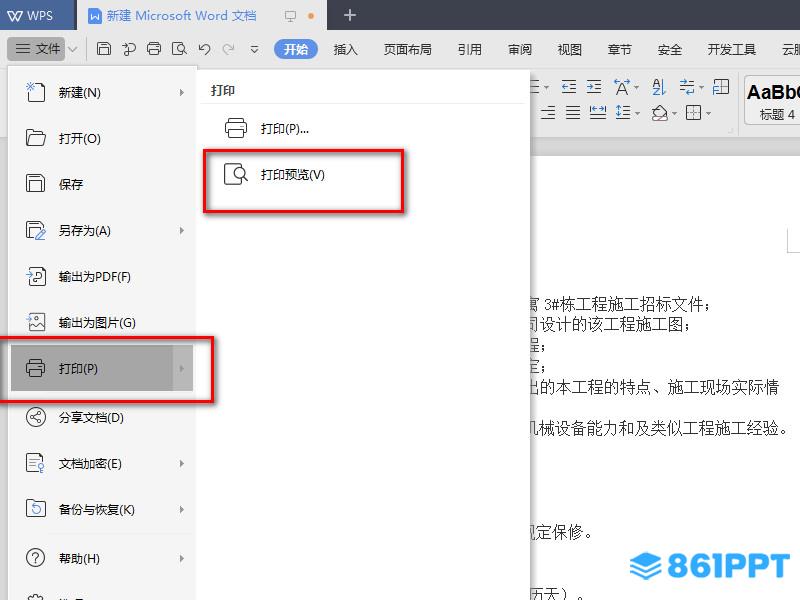Click the screen display icon in document tab
This screenshot has height=600, width=800.
click(x=290, y=16)
